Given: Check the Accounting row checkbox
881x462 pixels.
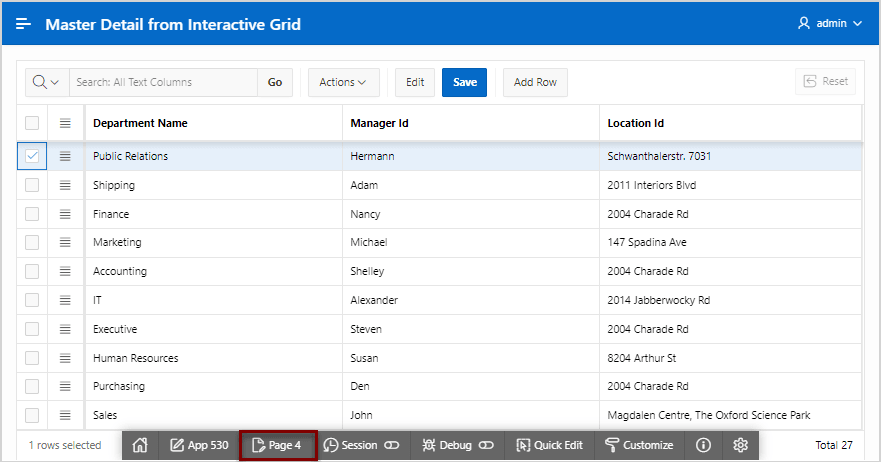Looking at the screenshot, I should tap(32, 271).
